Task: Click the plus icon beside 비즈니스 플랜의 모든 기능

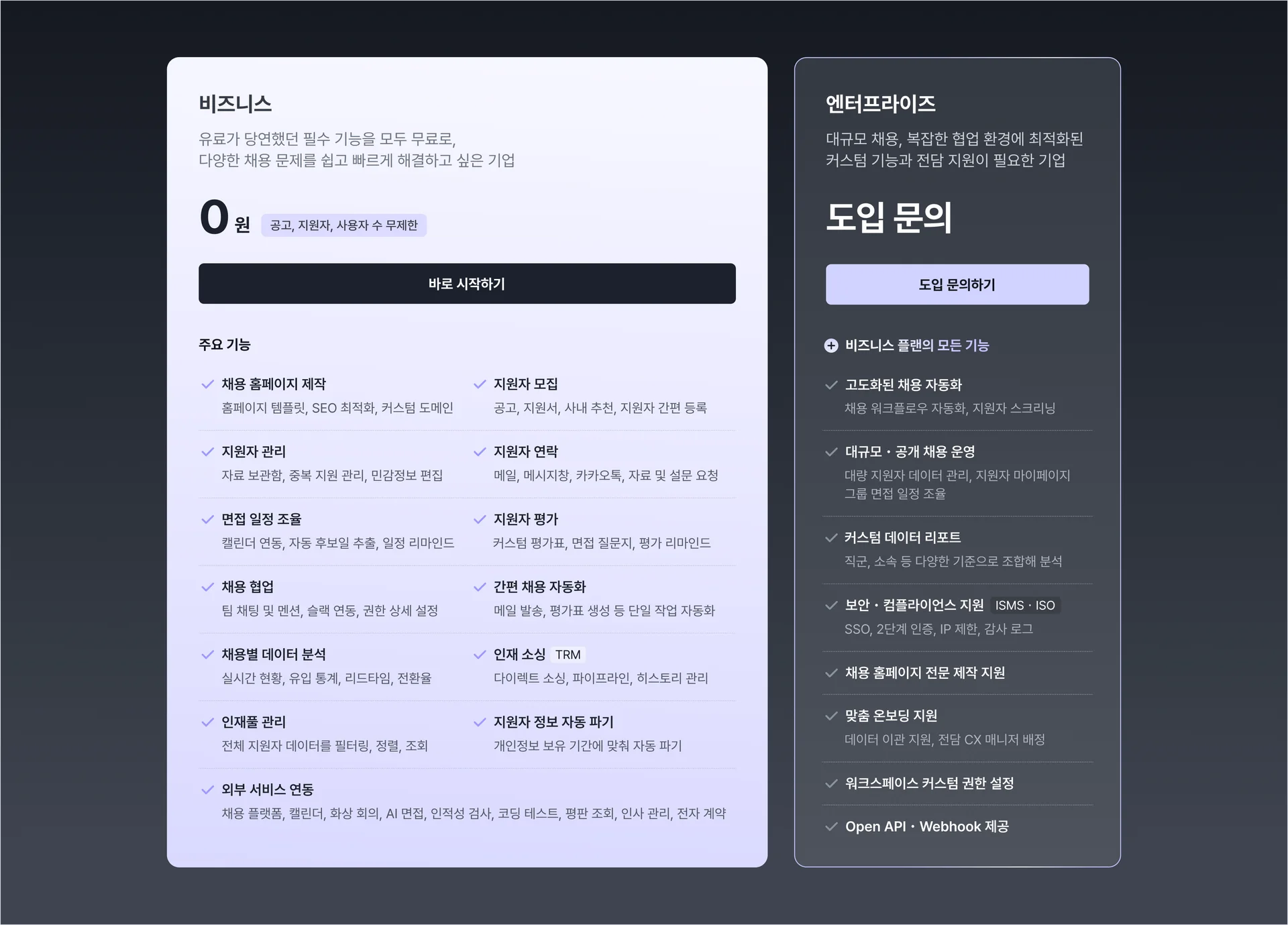Action: pos(831,345)
